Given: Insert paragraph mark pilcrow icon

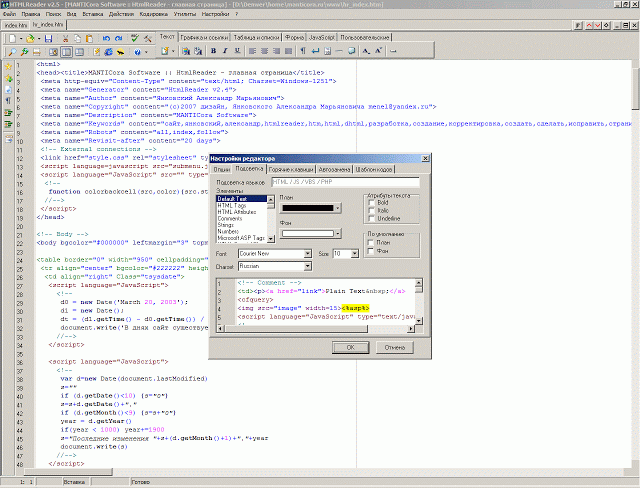Looking at the screenshot, I should [303, 51].
